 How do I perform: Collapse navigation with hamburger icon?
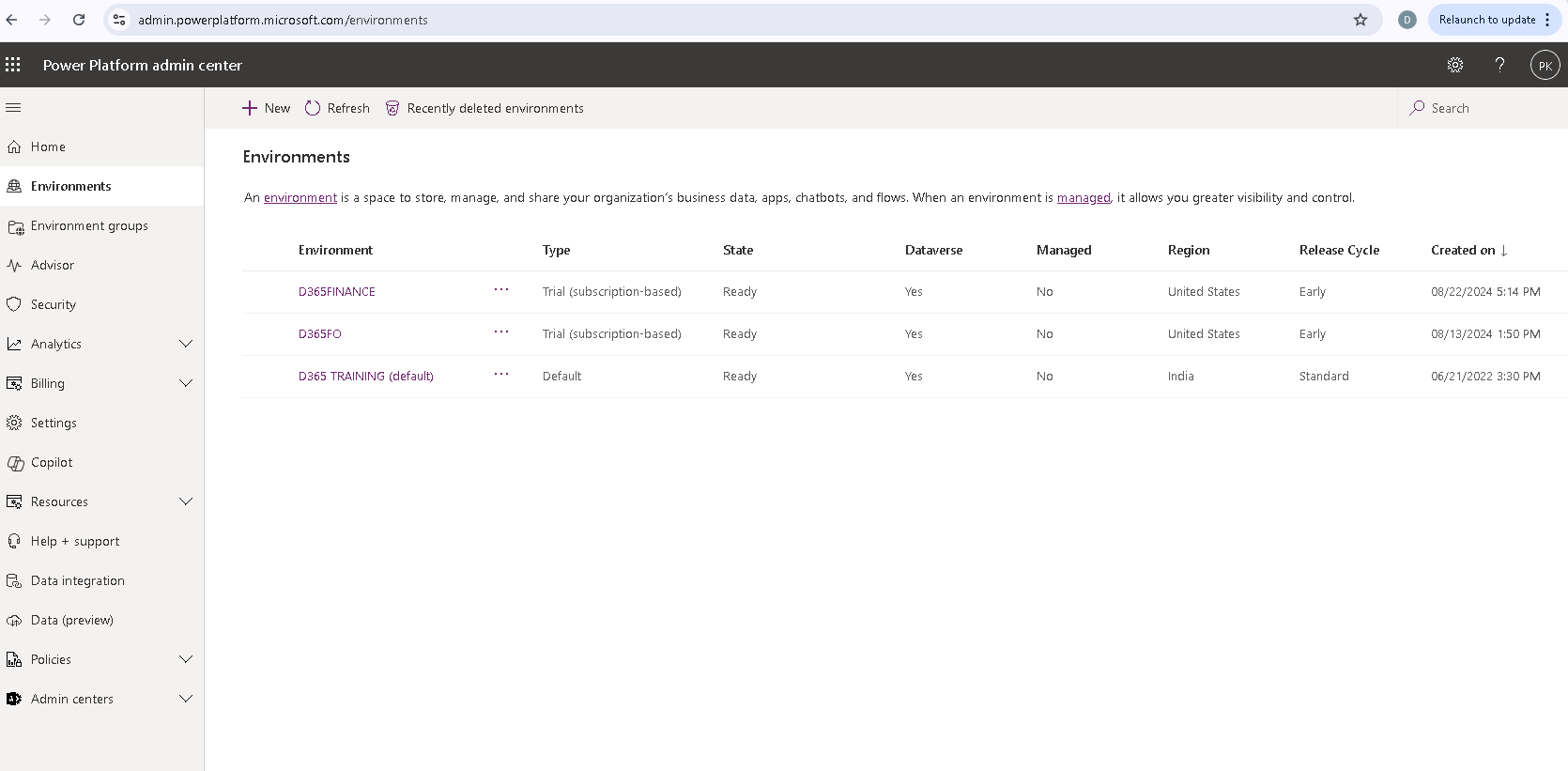[13, 107]
